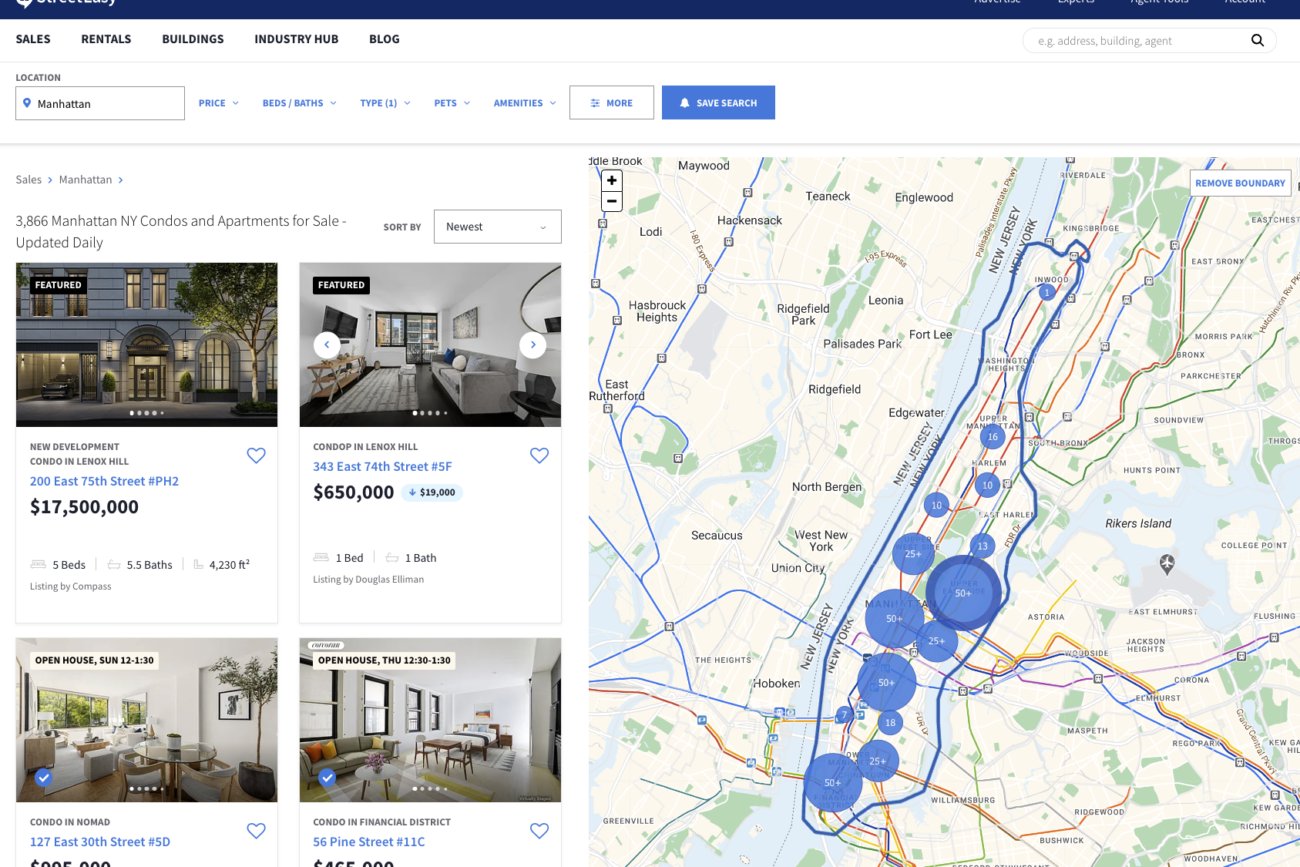
Task: Zoom out on the map
Action: tap(612, 201)
